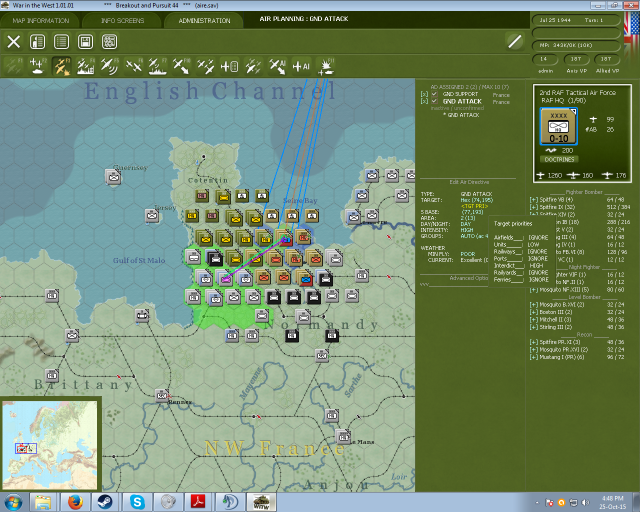Select the F4 strategic bombing icon with city skyline
640x512 pixels.
86,66
